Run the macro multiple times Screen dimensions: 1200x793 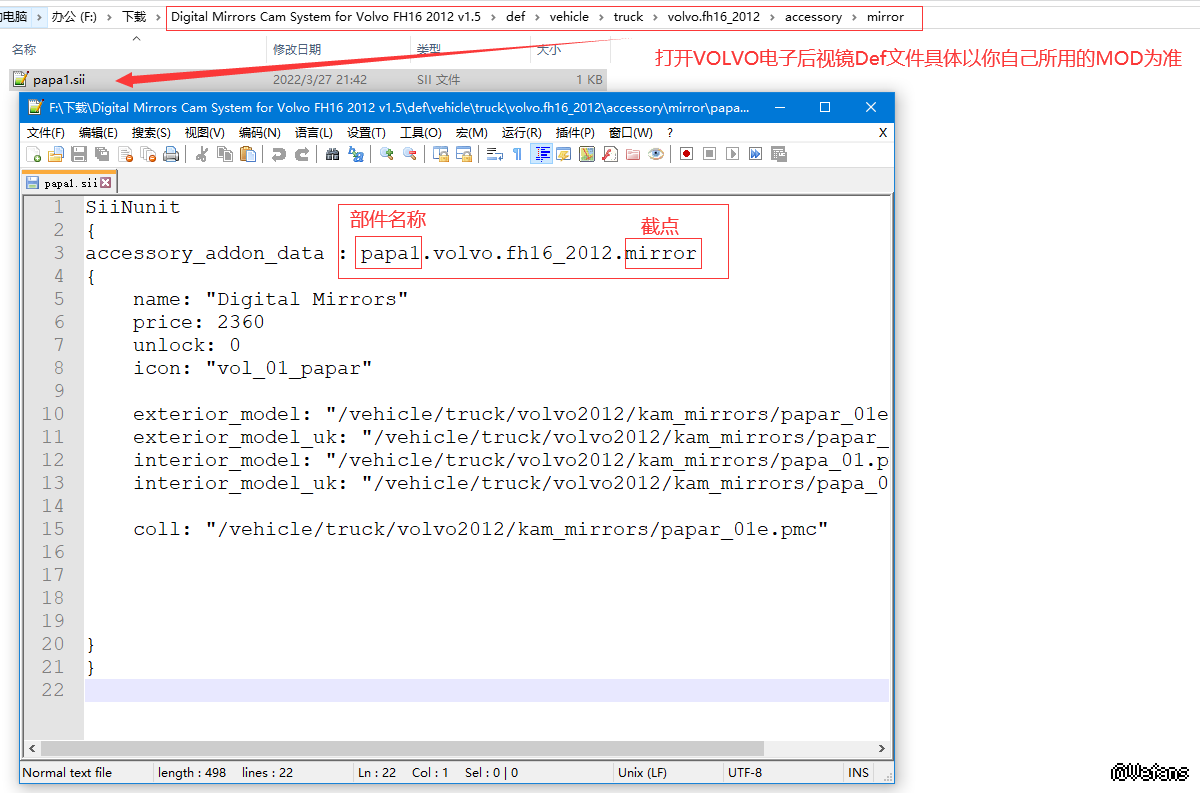755,154
